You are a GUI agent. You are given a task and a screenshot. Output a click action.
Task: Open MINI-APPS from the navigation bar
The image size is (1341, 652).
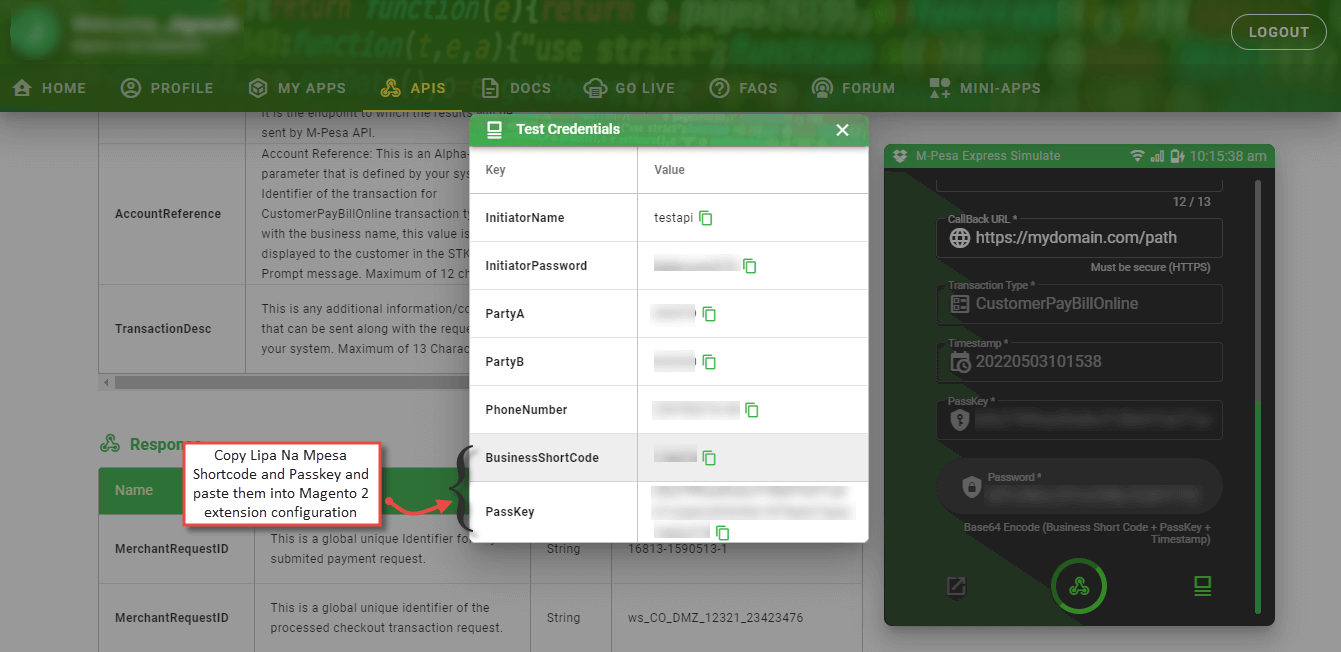coord(984,88)
